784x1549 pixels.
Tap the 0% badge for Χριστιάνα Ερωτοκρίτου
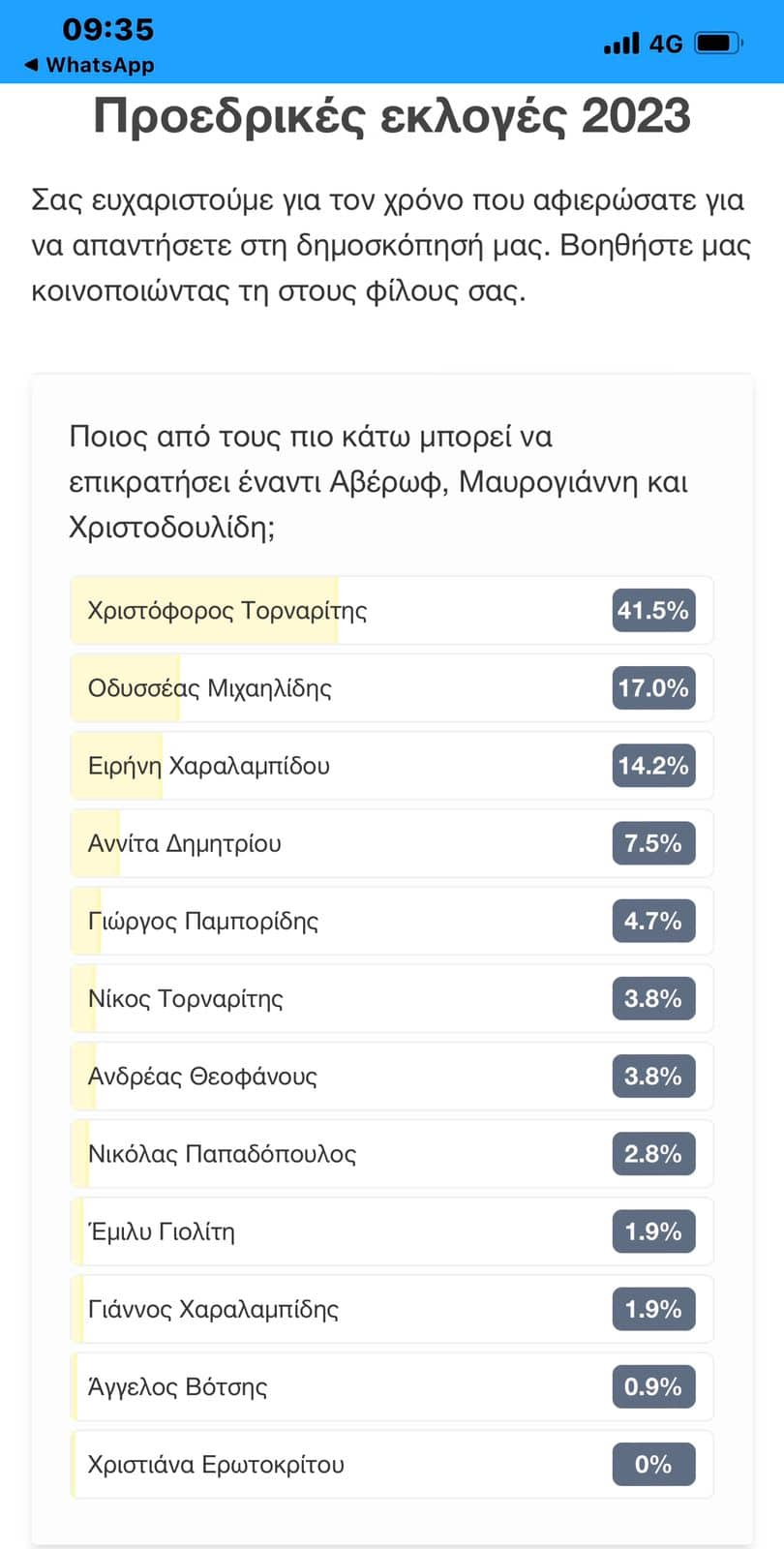pyautogui.click(x=653, y=1464)
